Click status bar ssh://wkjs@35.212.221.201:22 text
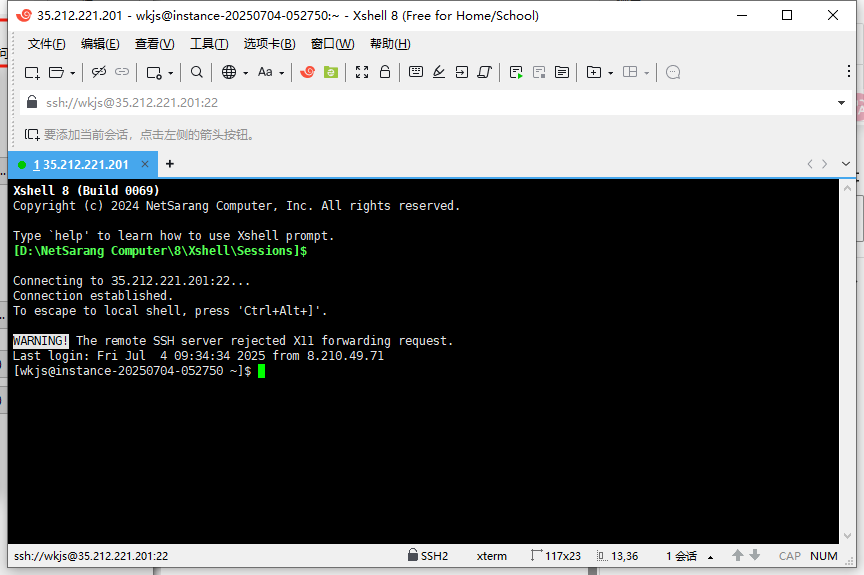 [91, 556]
